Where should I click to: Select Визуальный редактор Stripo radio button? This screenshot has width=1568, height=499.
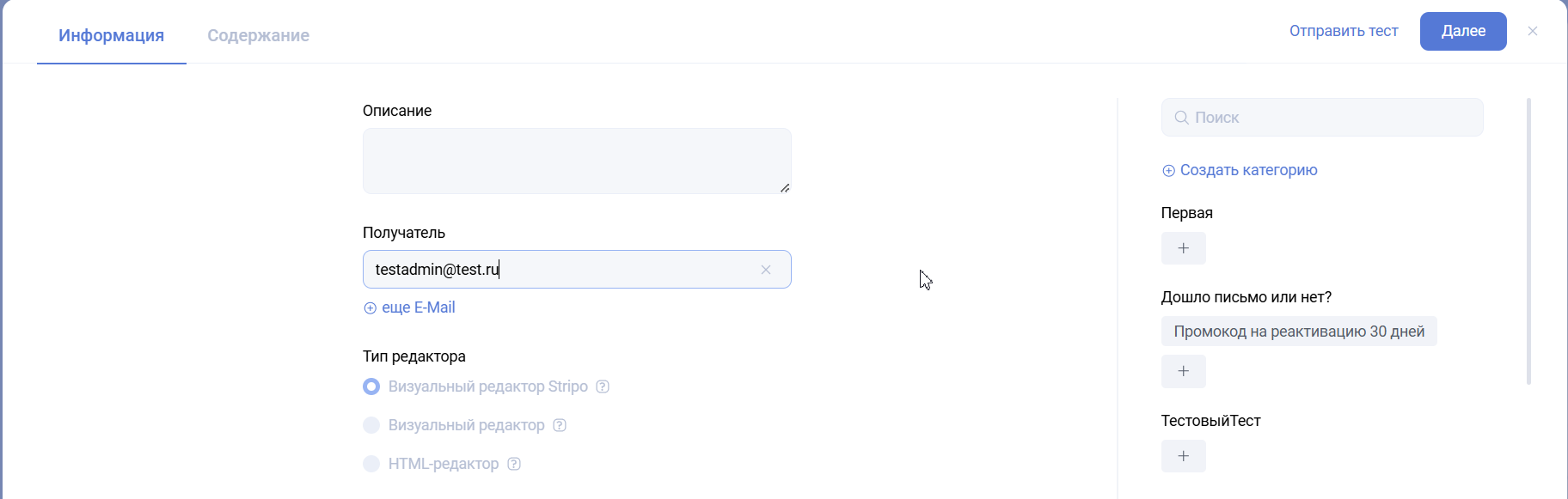tap(371, 386)
